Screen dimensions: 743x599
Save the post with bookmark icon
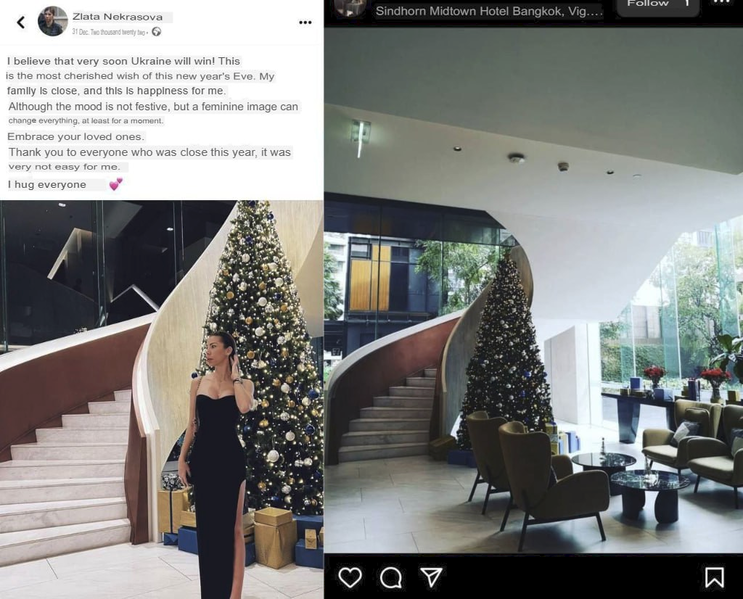coord(714,578)
